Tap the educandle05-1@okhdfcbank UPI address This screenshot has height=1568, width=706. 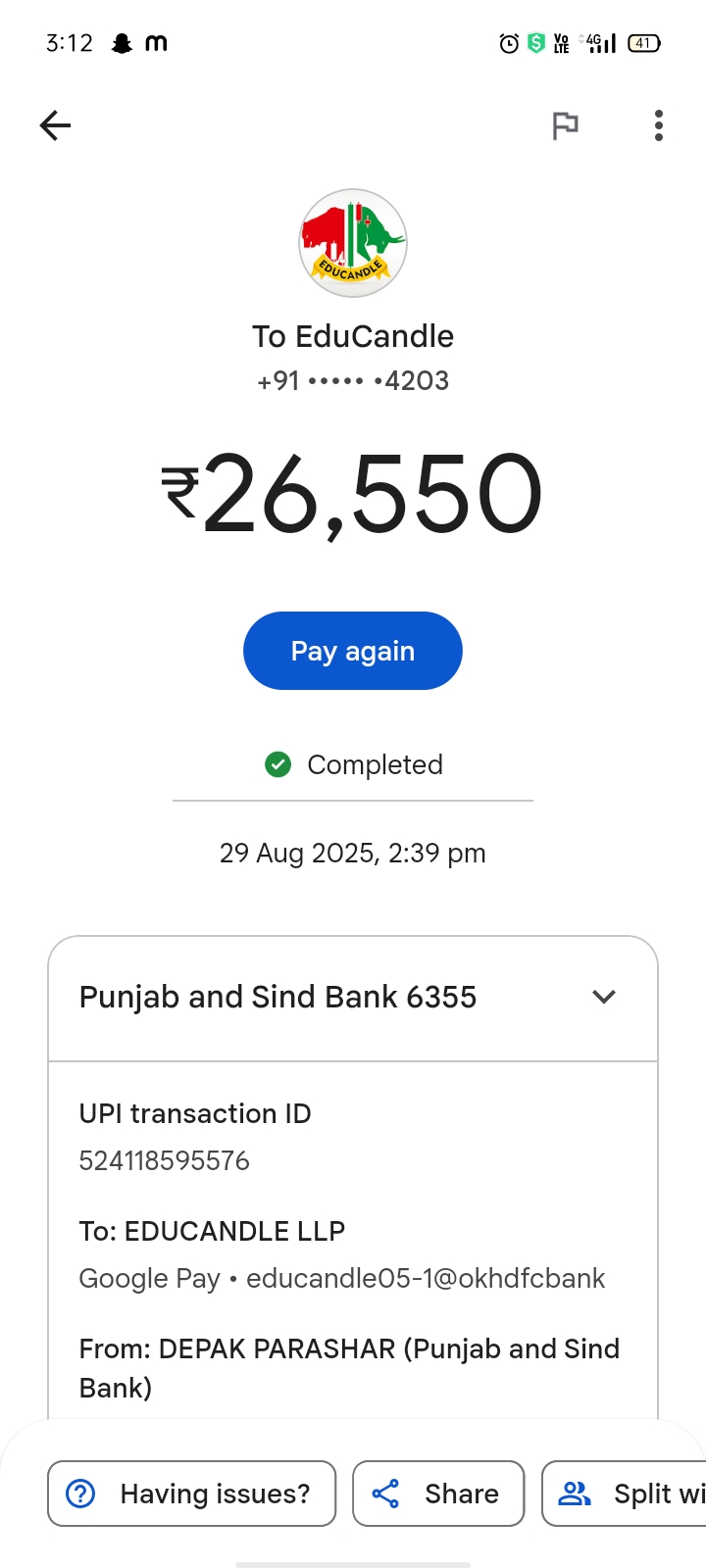pos(426,1279)
